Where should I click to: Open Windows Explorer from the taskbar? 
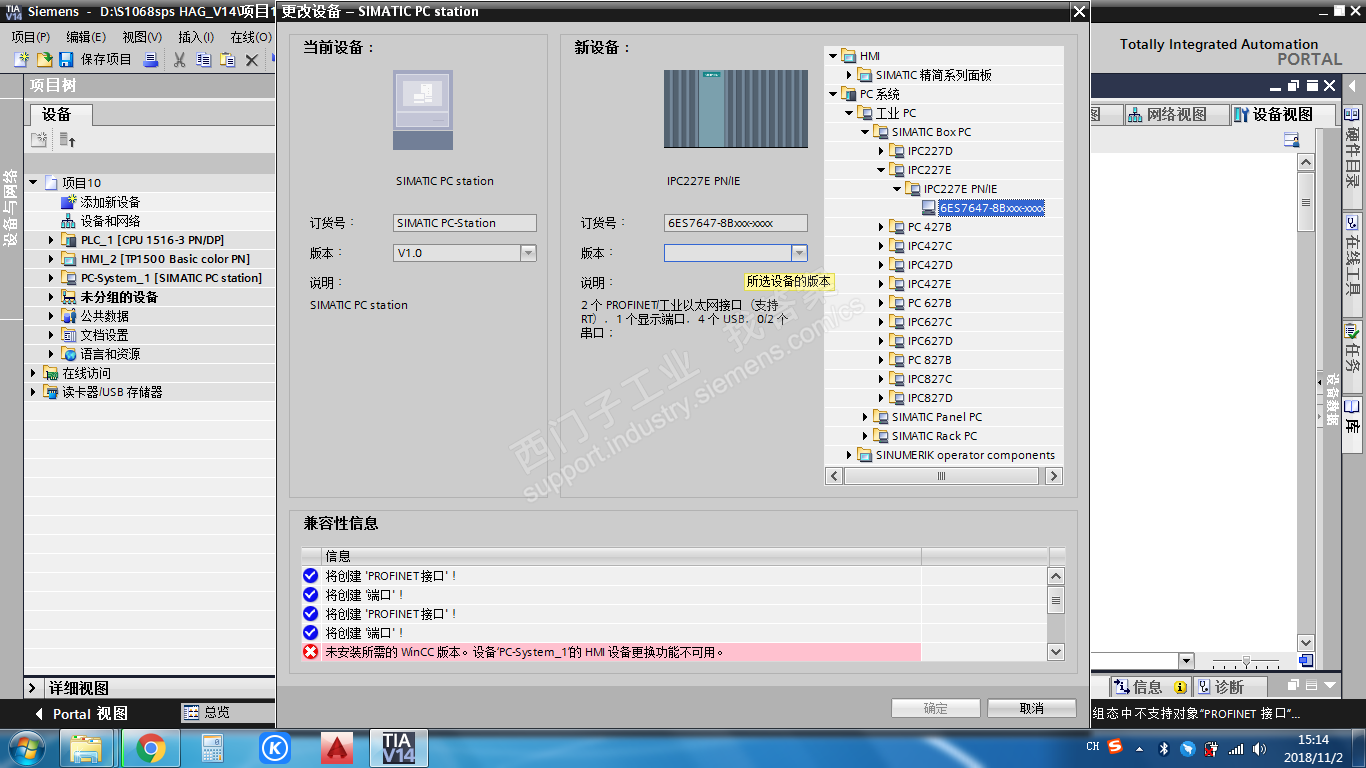[x=87, y=748]
